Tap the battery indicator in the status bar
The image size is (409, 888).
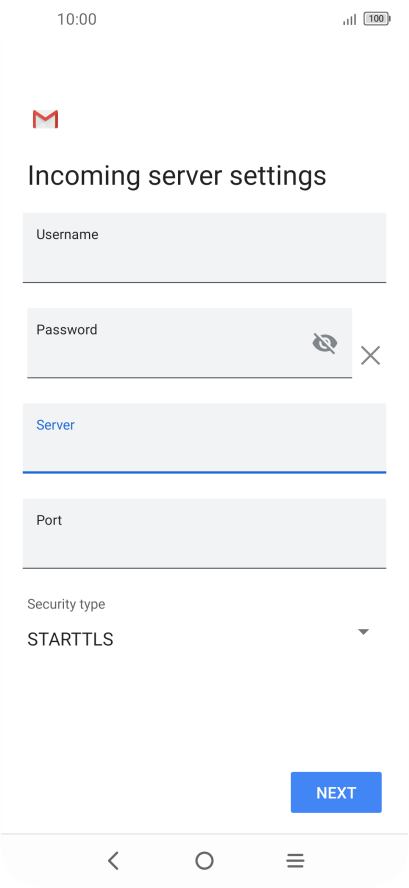[377, 19]
